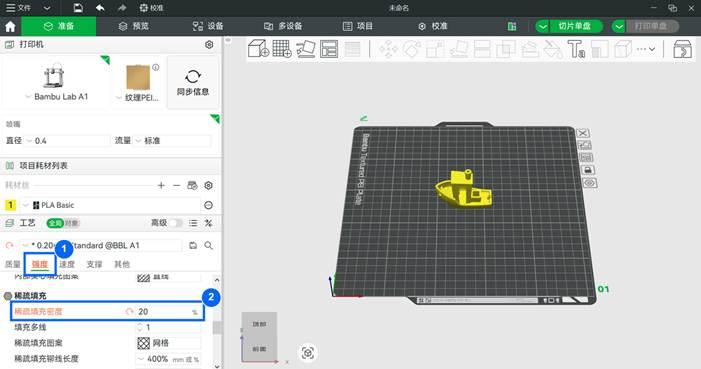Switch to the 多设备 tab
Screen dimensions: 701x369
pyautogui.click(x=283, y=26)
